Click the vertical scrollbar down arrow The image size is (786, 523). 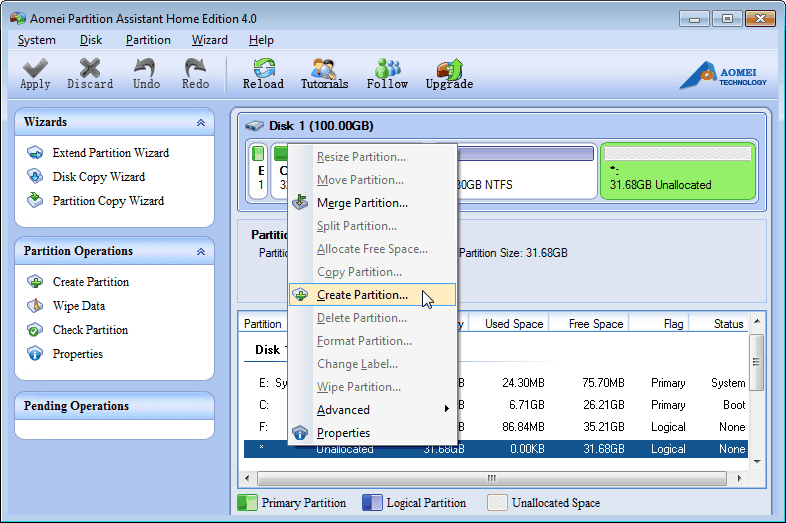click(x=757, y=462)
